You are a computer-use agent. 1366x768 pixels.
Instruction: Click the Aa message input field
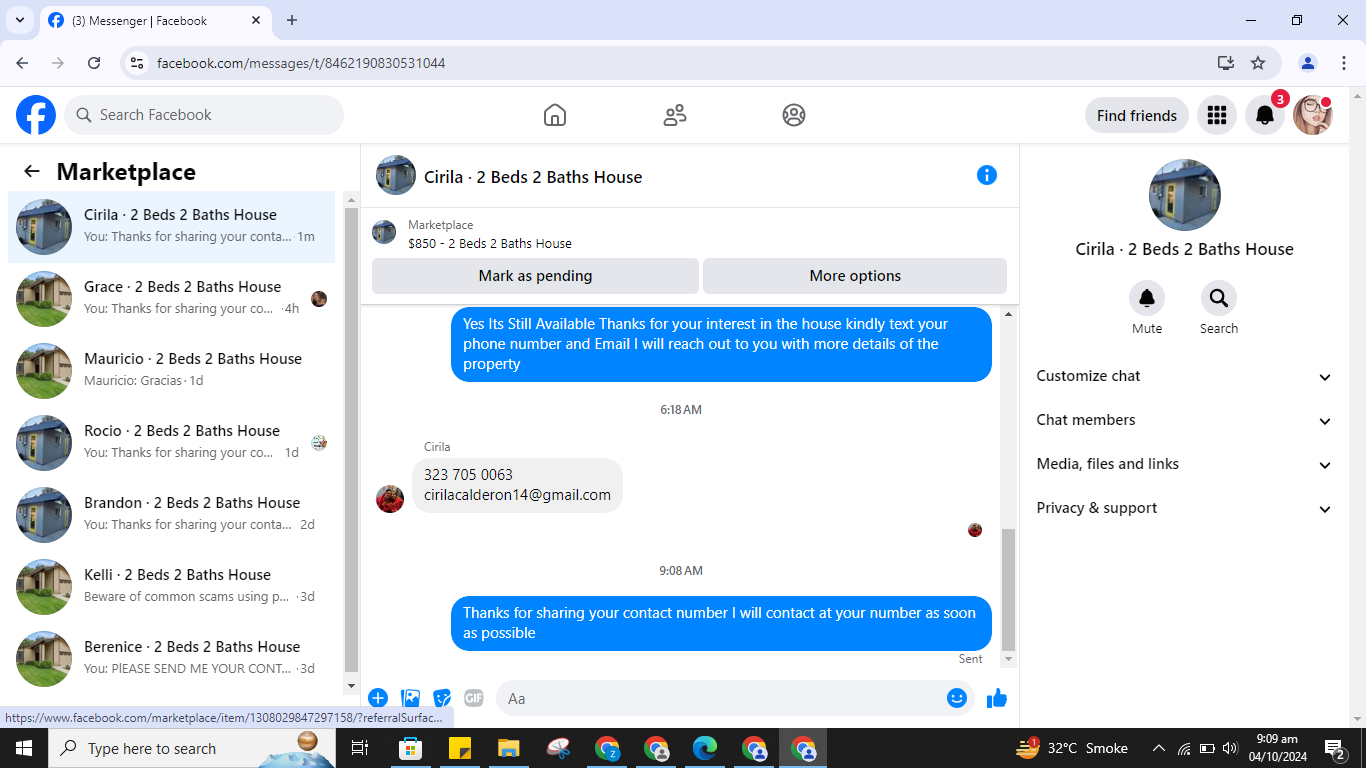point(735,698)
